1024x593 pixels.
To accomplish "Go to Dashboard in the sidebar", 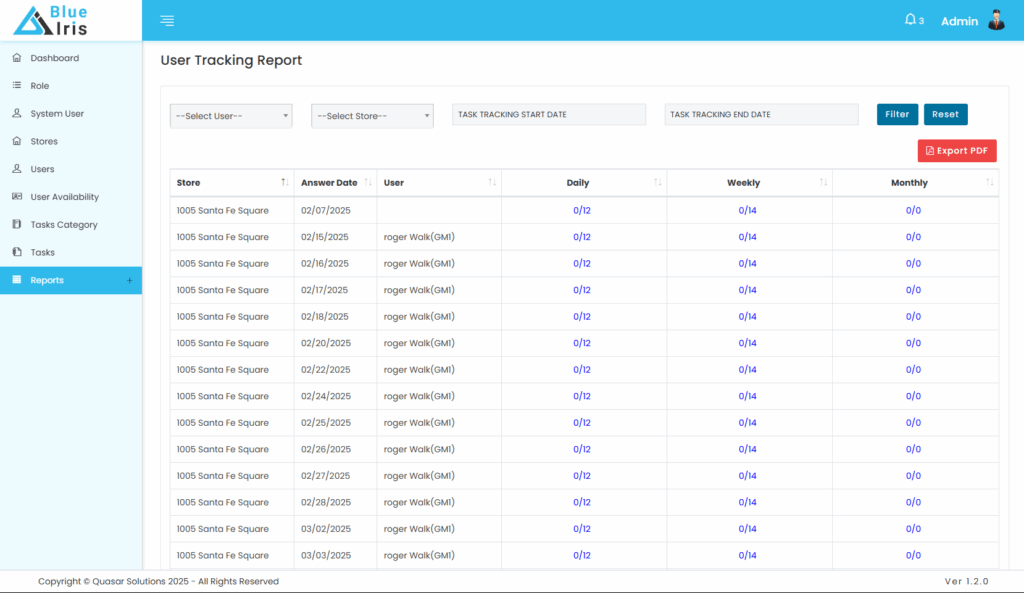I will point(55,58).
